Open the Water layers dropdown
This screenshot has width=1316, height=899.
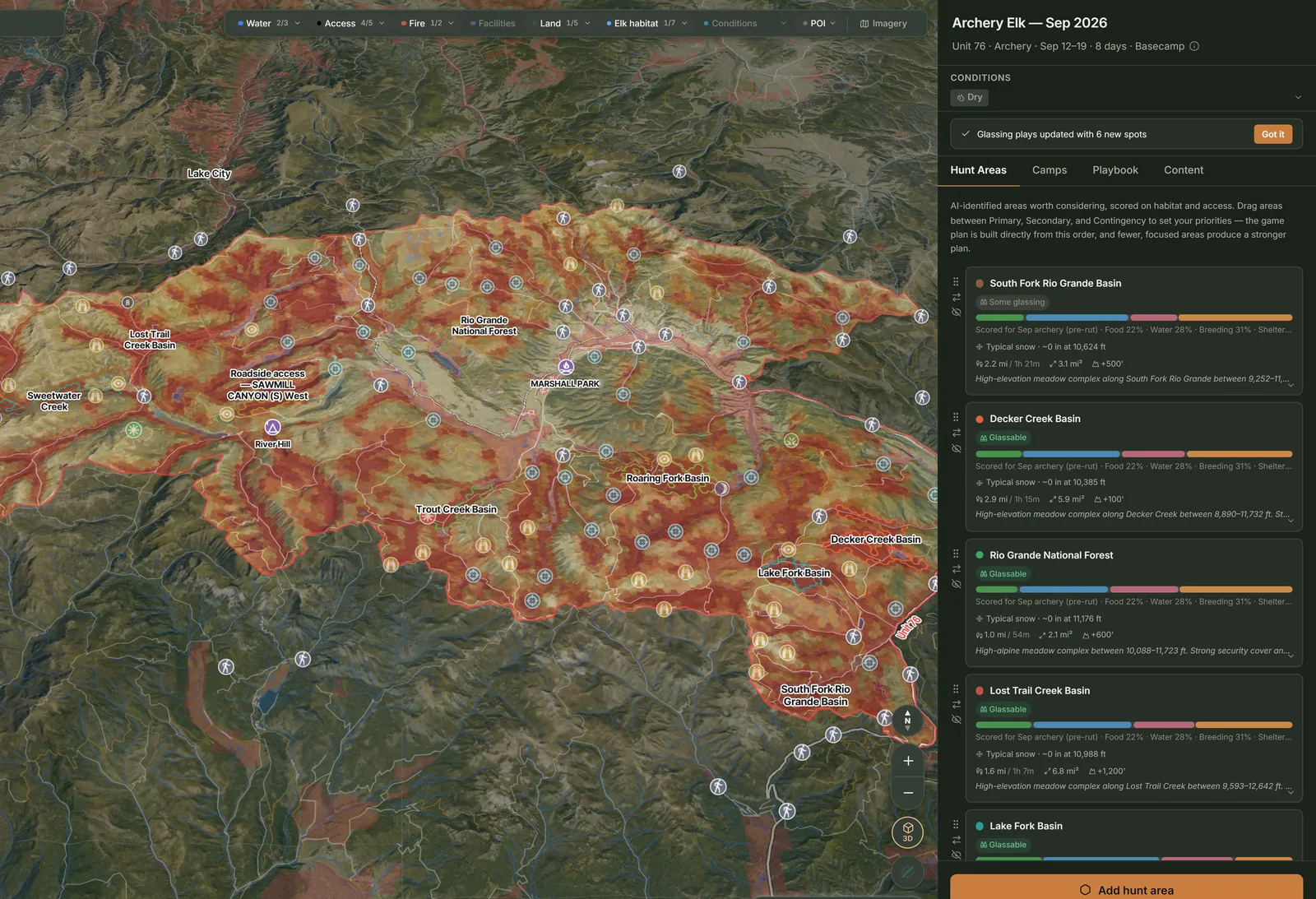point(268,23)
